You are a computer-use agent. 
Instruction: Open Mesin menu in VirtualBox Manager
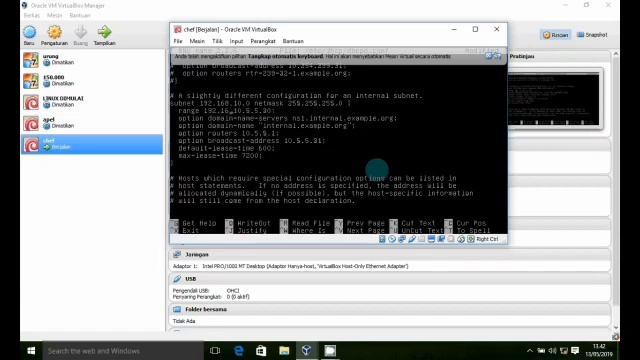[x=54, y=16]
